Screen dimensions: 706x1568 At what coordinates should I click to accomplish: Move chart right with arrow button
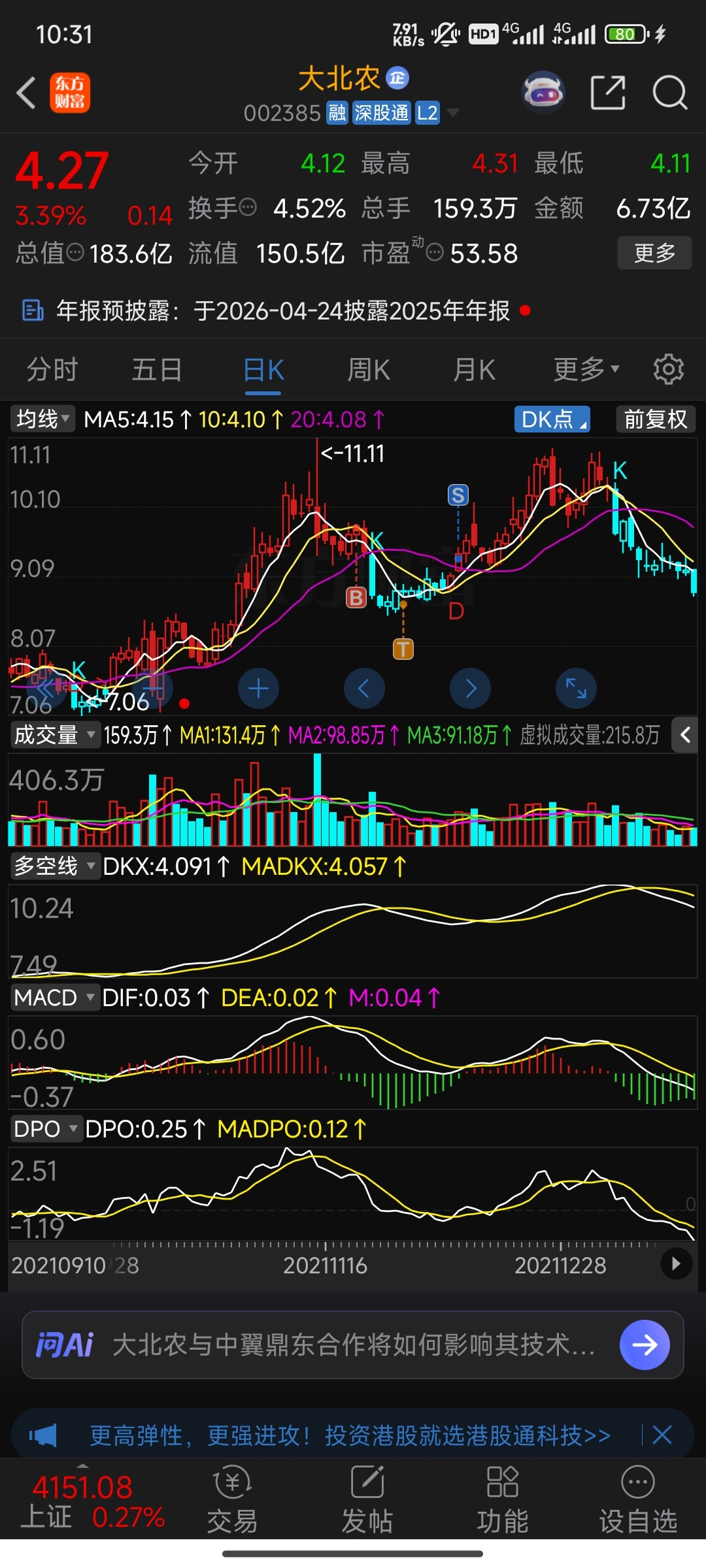(x=470, y=688)
